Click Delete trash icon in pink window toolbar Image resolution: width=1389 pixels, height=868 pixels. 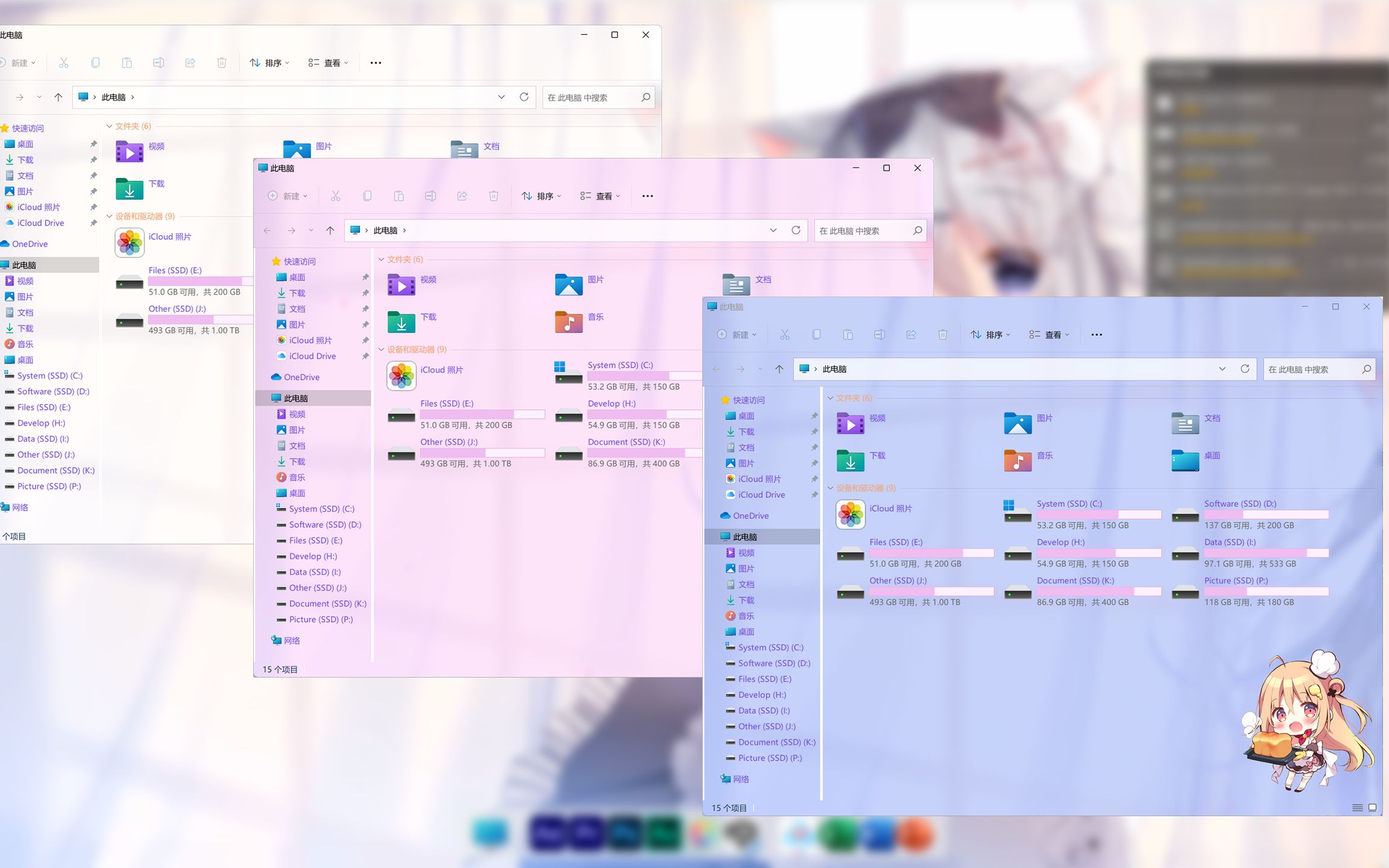(494, 196)
